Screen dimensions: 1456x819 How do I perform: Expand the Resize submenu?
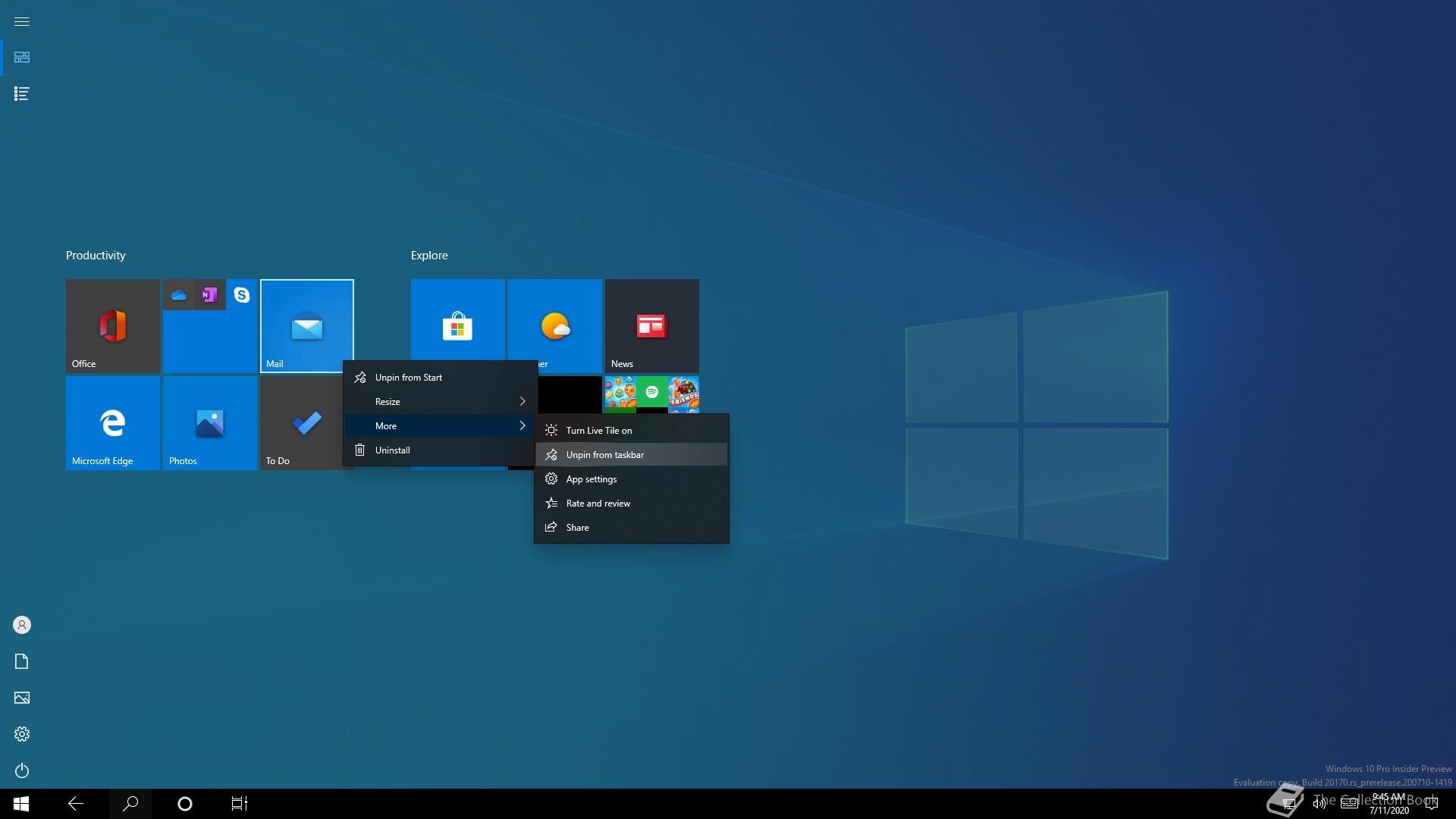coord(441,402)
